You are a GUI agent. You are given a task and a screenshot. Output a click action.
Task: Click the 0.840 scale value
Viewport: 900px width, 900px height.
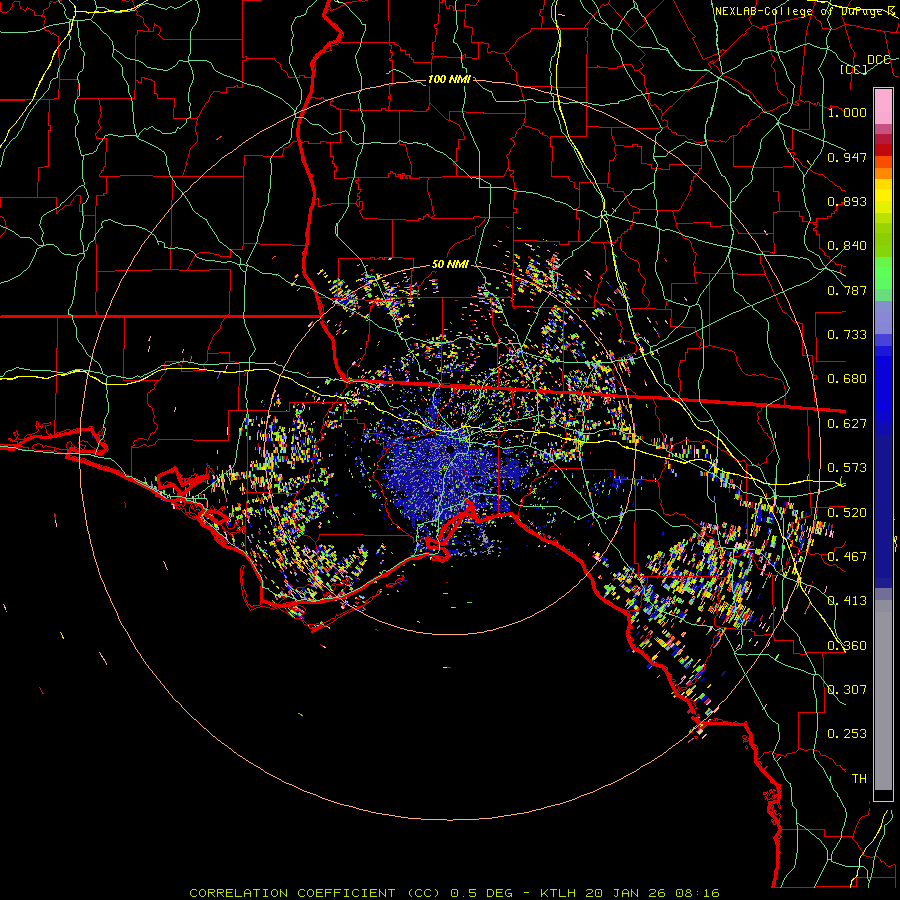[x=847, y=246]
